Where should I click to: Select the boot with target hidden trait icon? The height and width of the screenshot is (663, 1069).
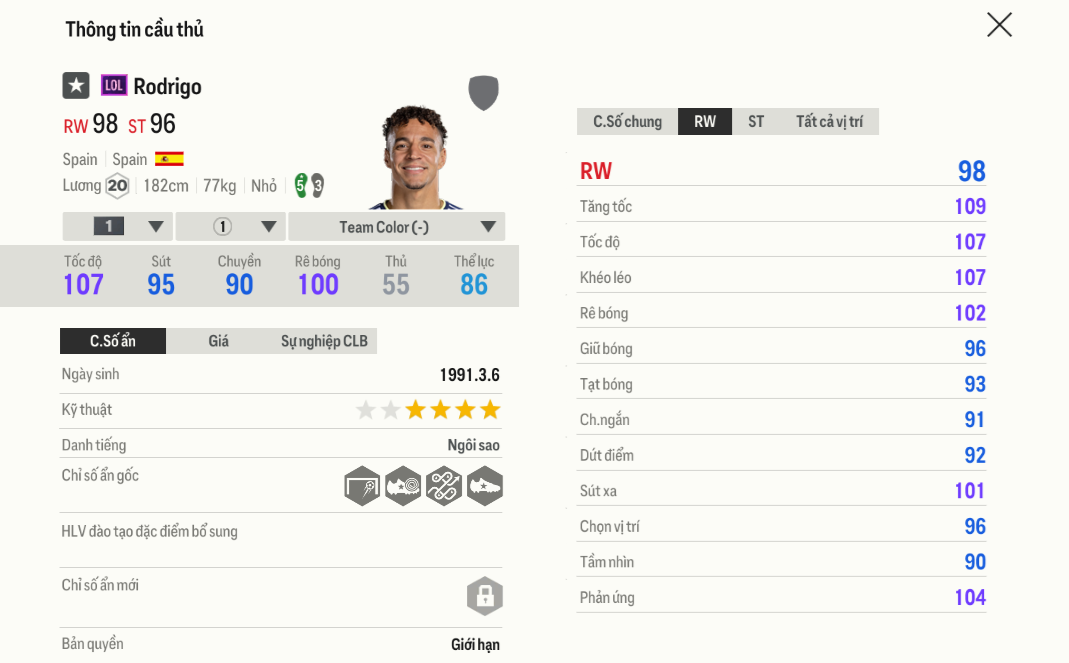(403, 487)
